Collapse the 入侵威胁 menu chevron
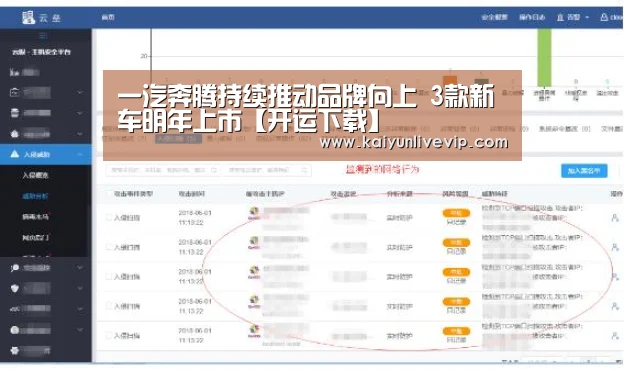Screen dimensions: 624x370 click(80, 154)
